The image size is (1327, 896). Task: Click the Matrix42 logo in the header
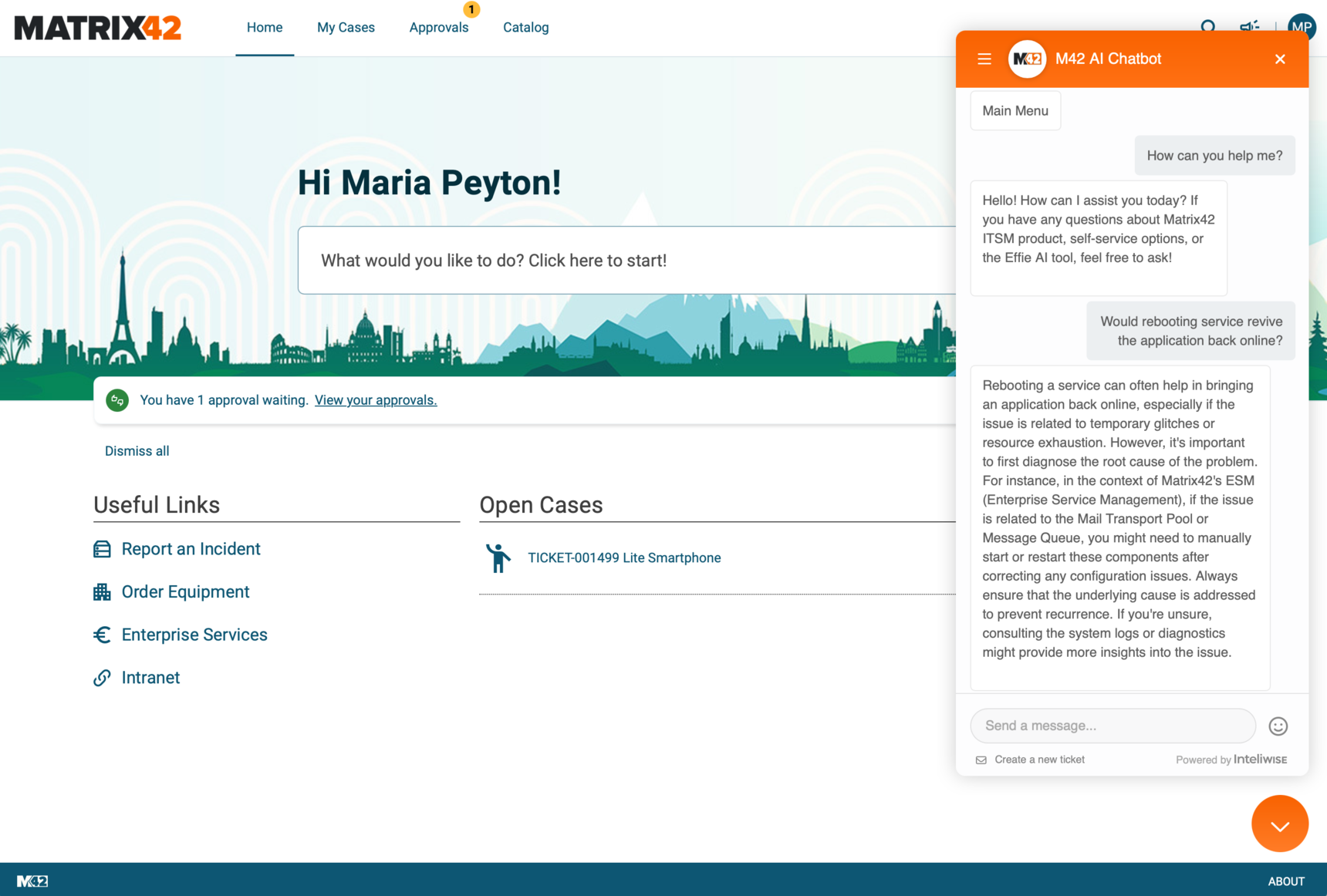pyautogui.click(x=98, y=28)
